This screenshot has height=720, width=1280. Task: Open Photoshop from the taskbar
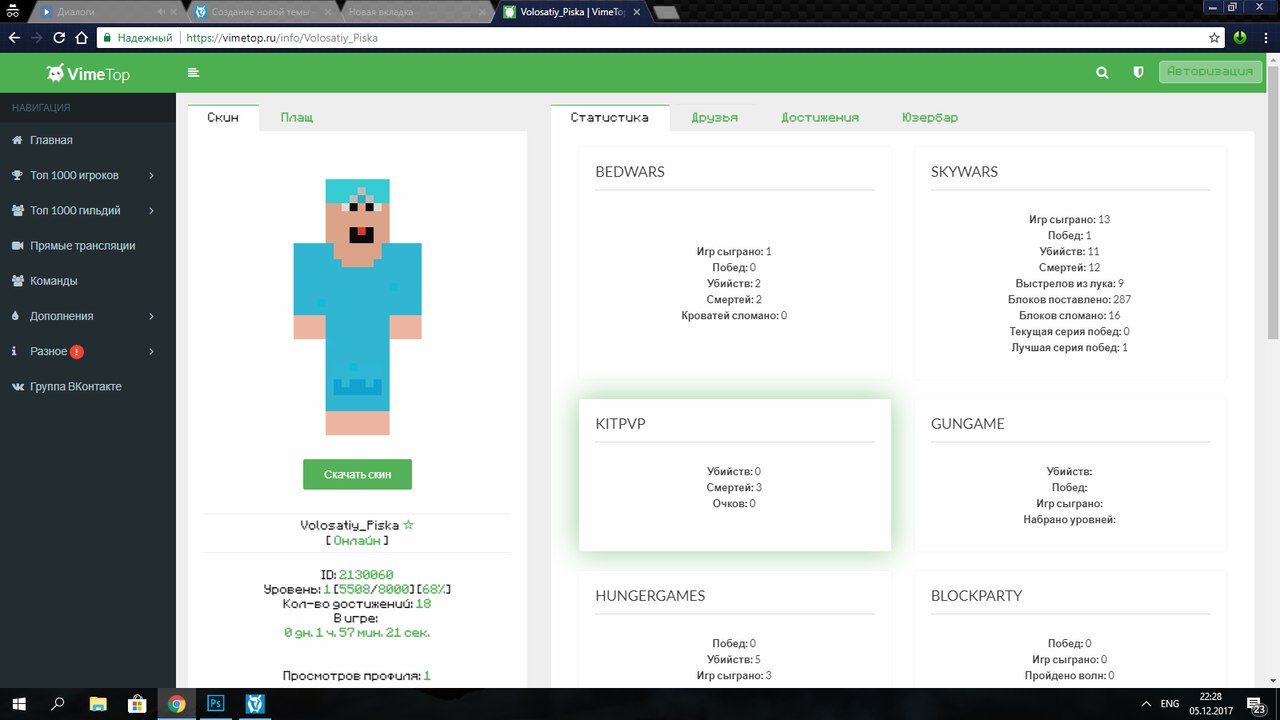coord(215,704)
